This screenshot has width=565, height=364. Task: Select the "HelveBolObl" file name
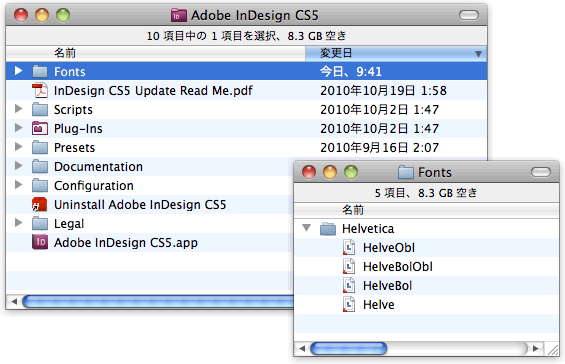[x=398, y=267]
